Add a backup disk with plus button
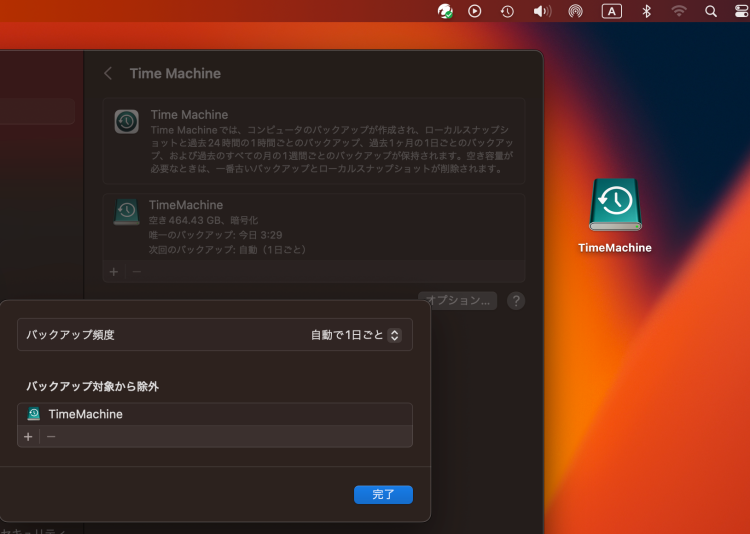This screenshot has height=534, width=750. [114, 272]
